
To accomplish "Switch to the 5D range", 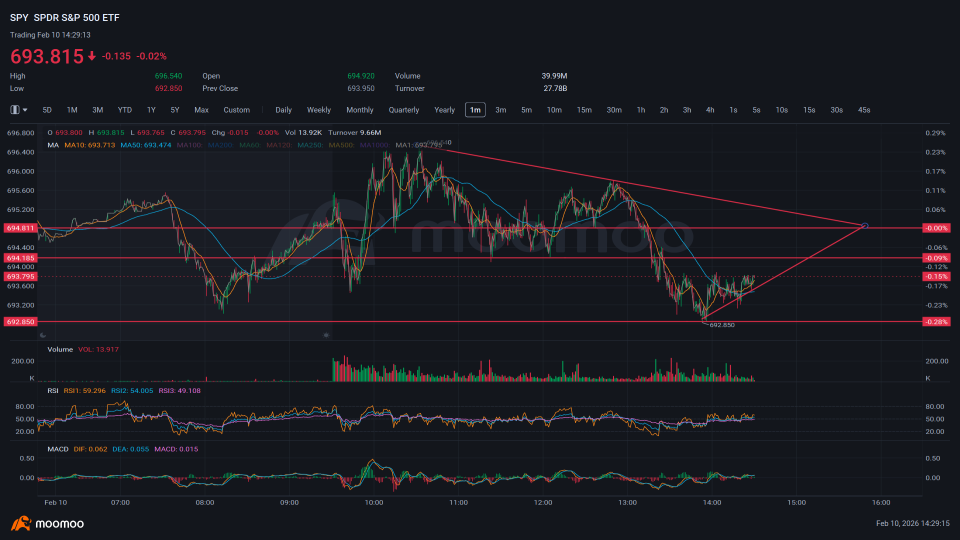I will tap(47, 110).
